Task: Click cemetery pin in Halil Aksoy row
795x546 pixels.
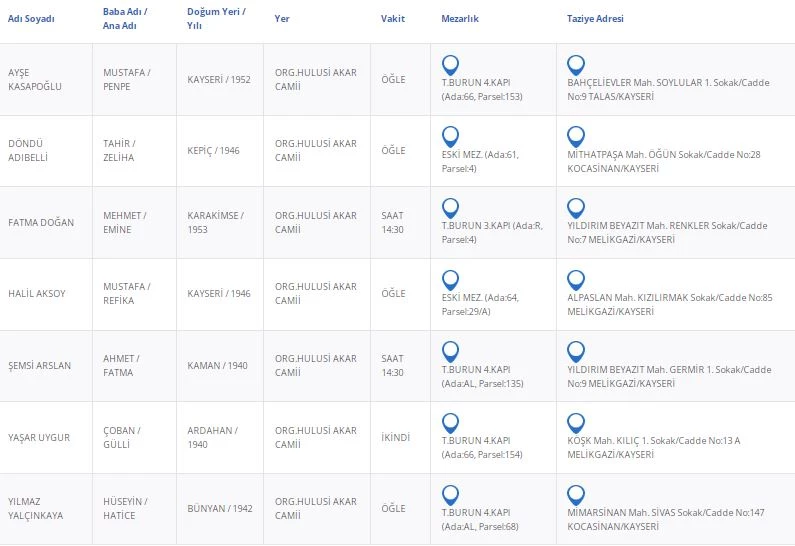Action: click(x=450, y=279)
